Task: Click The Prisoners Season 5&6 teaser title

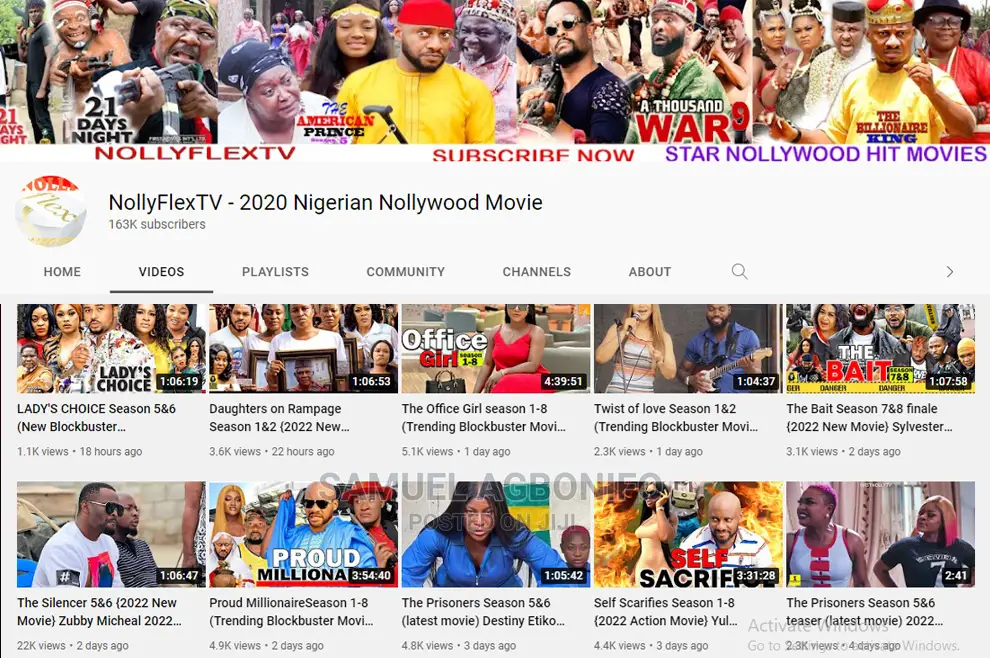Action: [x=865, y=611]
